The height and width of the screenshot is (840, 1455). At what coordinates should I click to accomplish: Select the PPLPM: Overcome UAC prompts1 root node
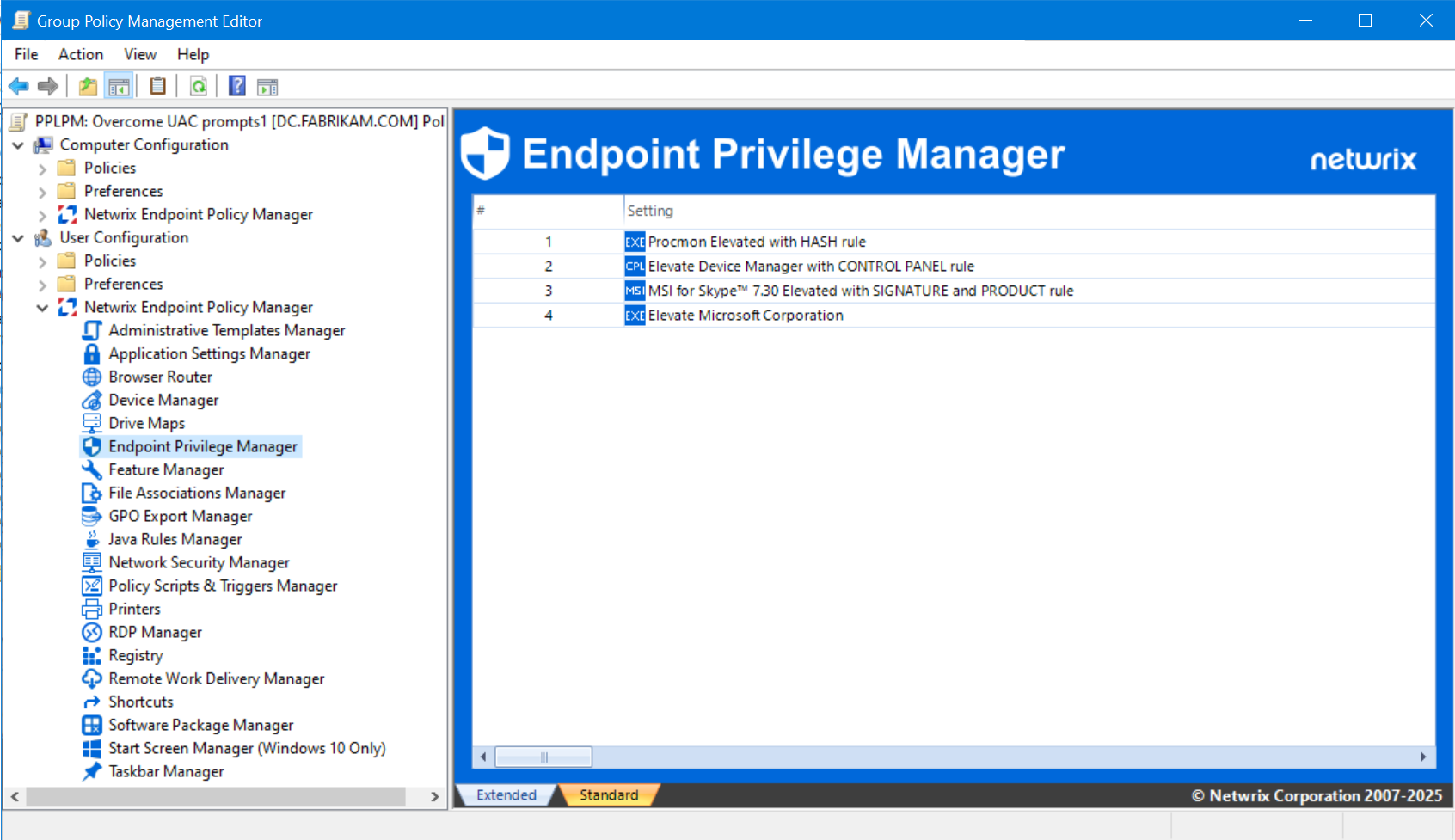(x=240, y=121)
